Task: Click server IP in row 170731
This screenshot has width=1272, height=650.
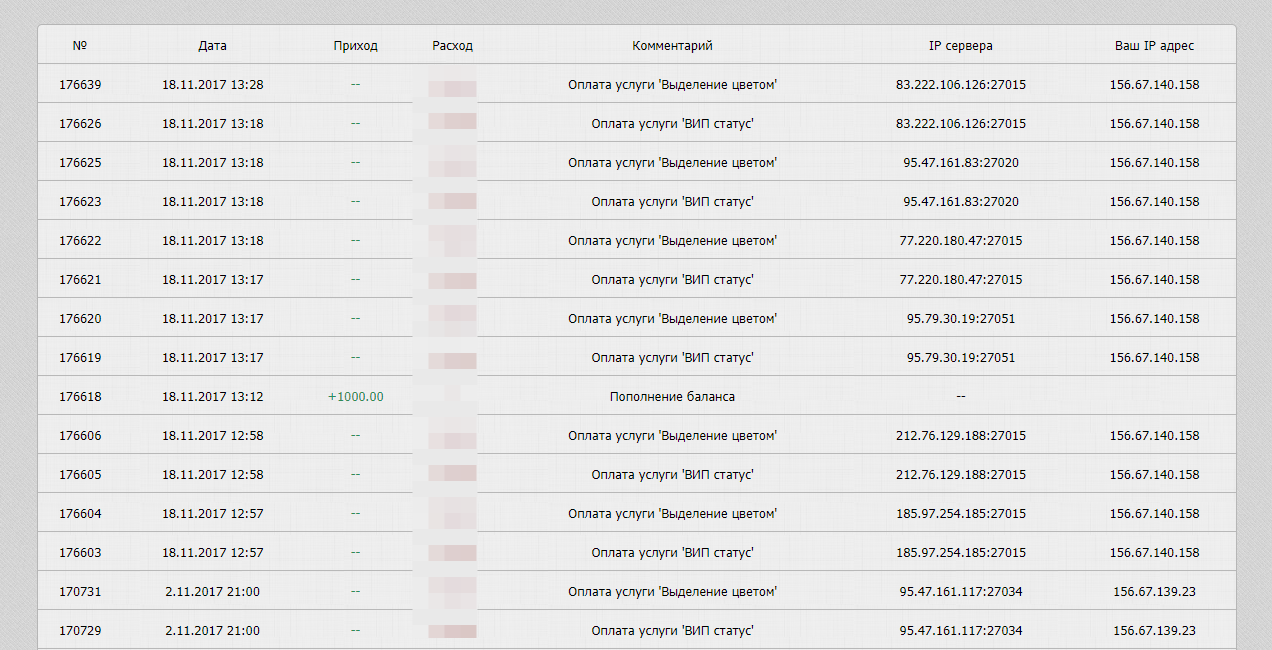Action: (x=961, y=592)
